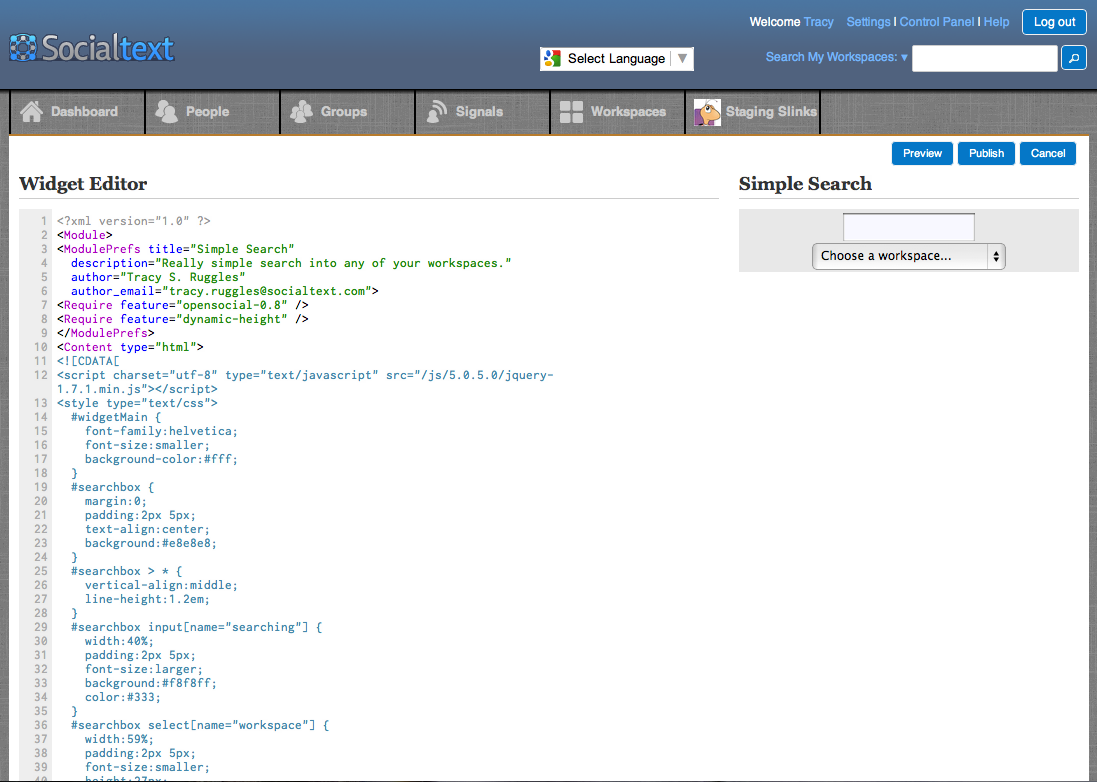Screen dimensions: 1097x782
Task: Click the 'background:#e8e8e8;' line
Action: [x=150, y=543]
